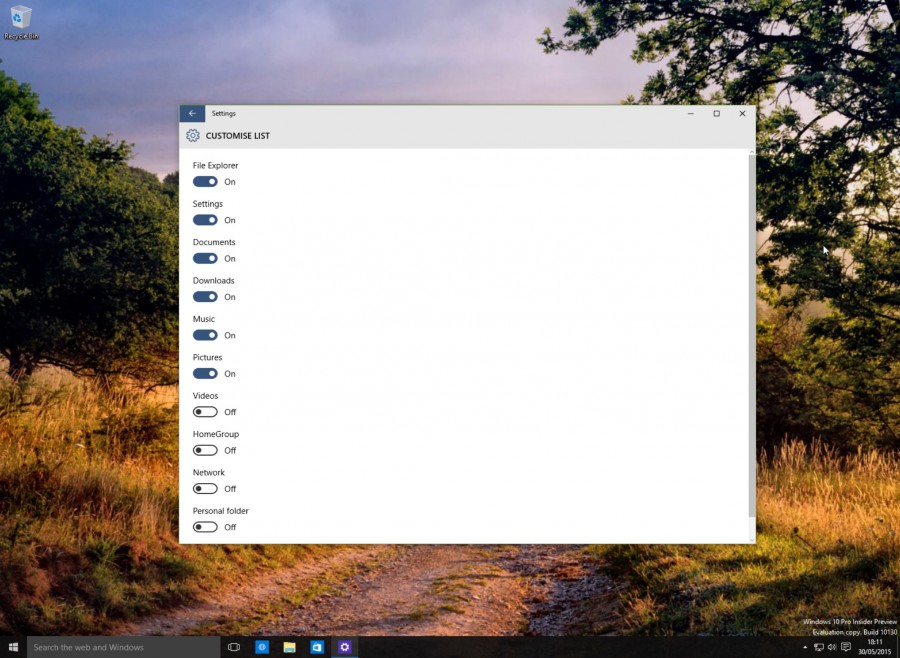The height and width of the screenshot is (658, 900).
Task: Open the Action Center from the system tray
Action: pos(846,647)
